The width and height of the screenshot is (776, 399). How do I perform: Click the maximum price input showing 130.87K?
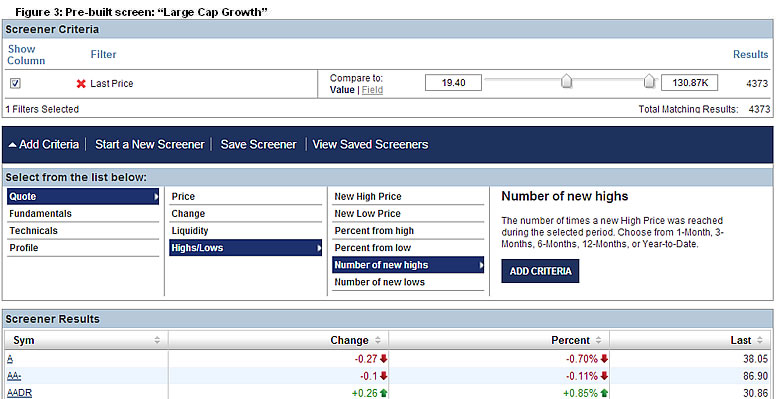[x=689, y=83]
